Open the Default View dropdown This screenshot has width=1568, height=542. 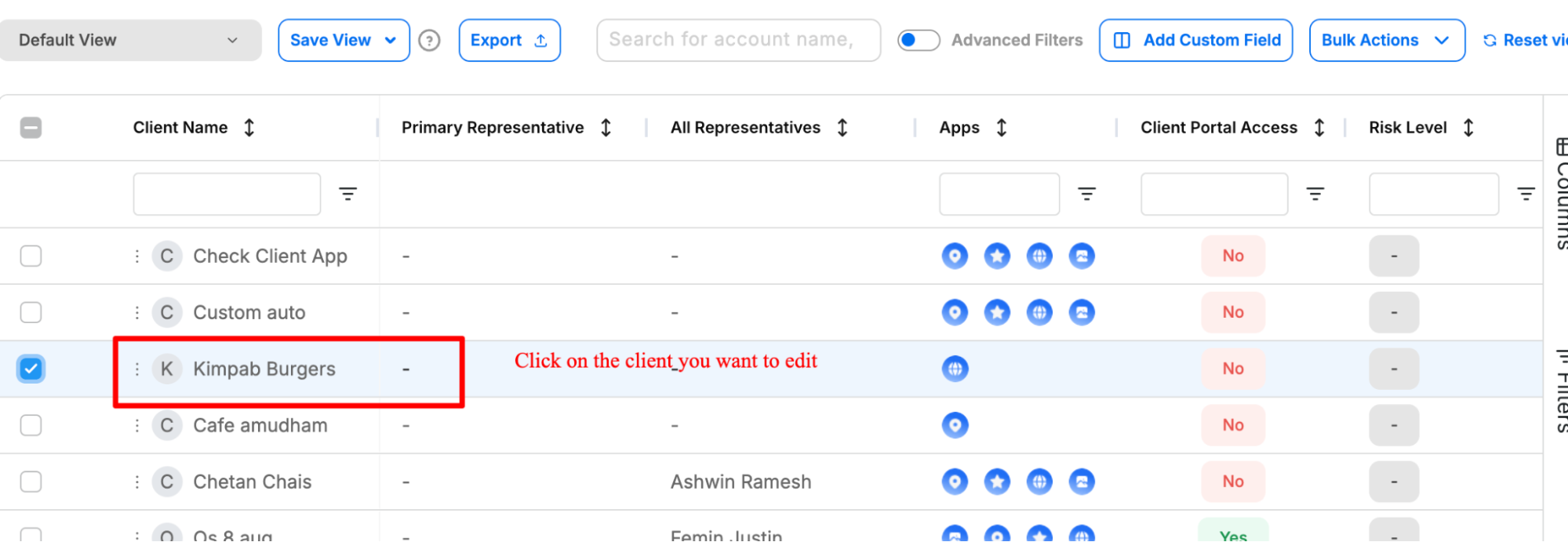130,40
